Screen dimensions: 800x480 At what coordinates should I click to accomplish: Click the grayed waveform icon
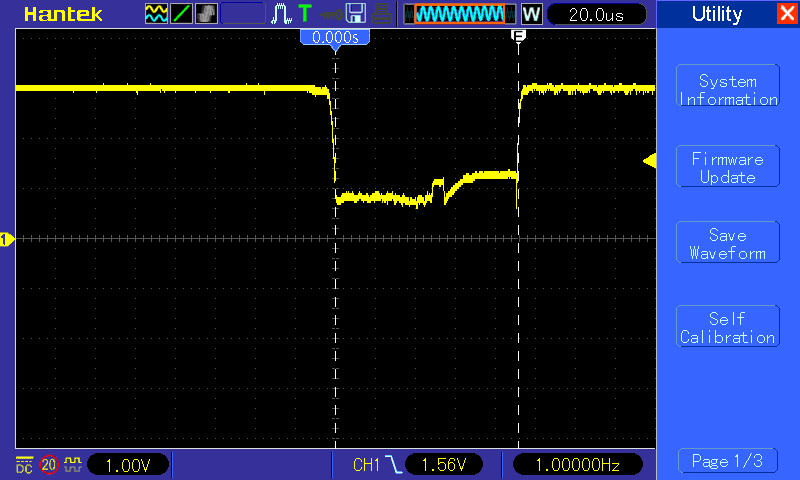(206, 14)
